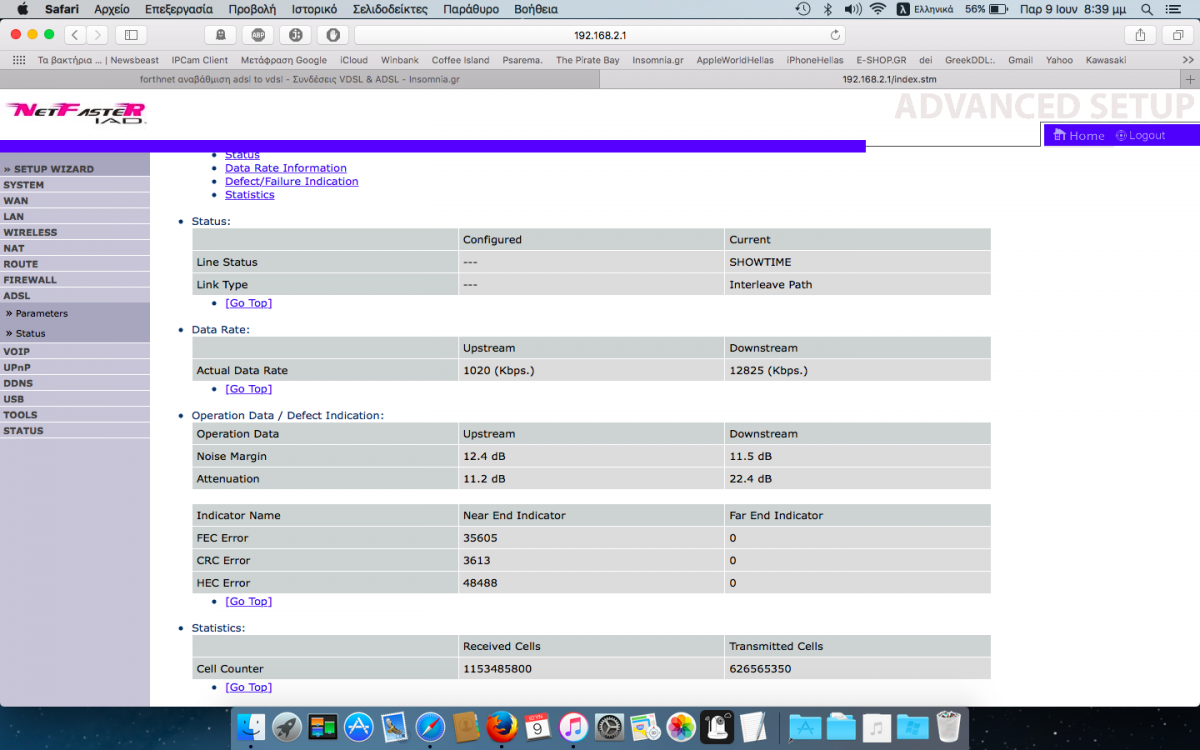The height and width of the screenshot is (750, 1200).
Task: Open the WAN sidebar section
Action: [74, 200]
